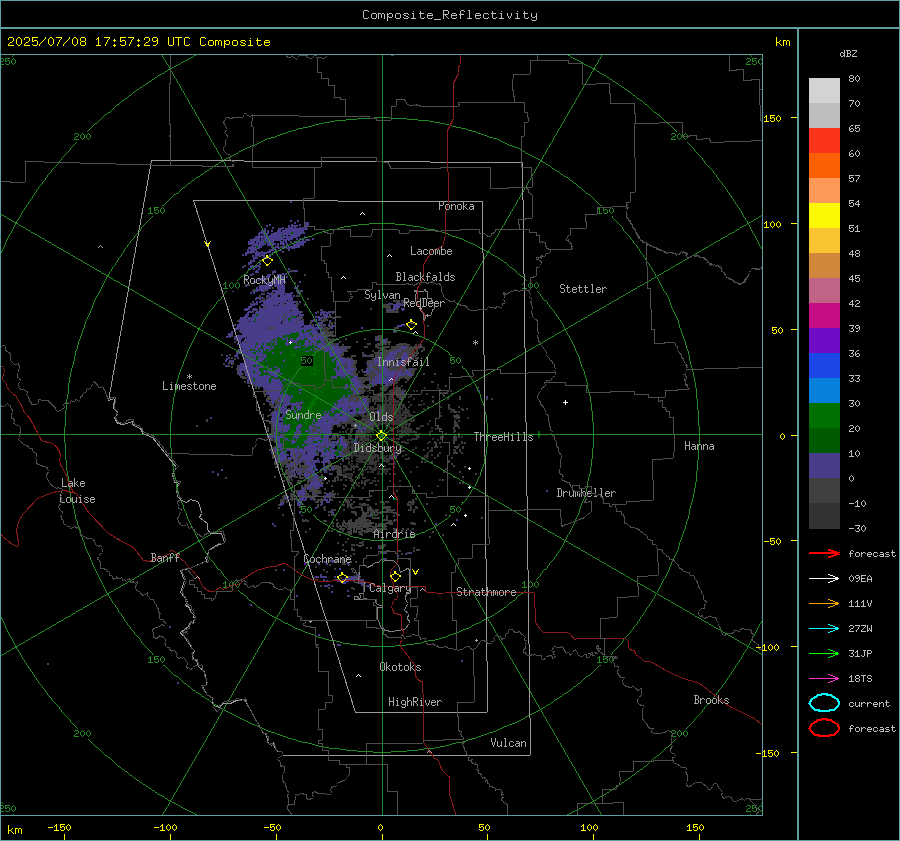Screen dimensions: 900x841
Task: Click the current legend text
Action: [868, 703]
